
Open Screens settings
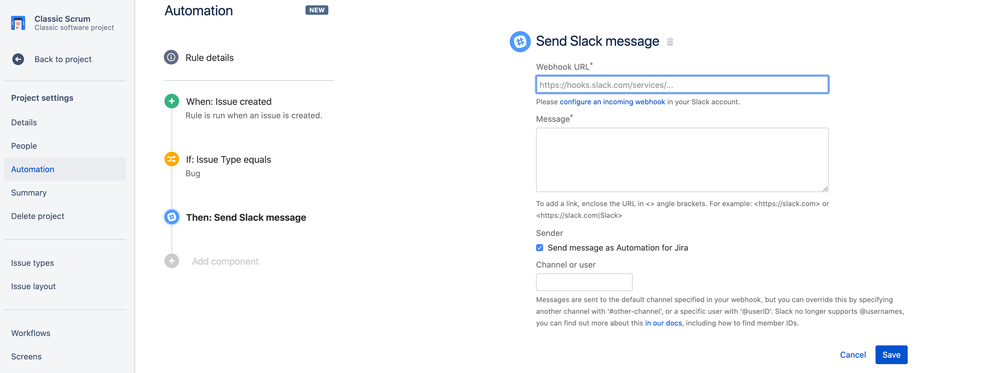(26, 356)
